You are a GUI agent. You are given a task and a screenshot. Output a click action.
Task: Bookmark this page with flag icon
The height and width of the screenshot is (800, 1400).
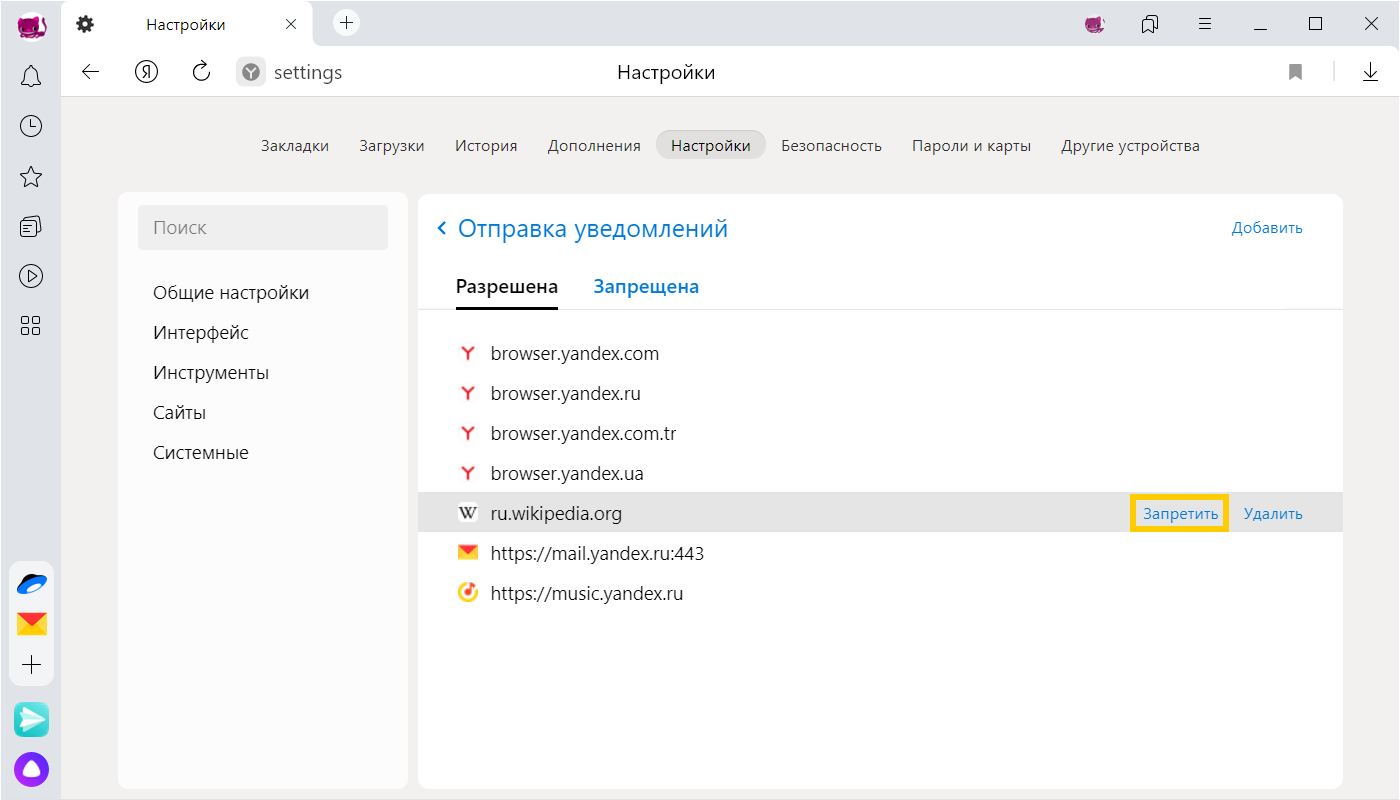(1296, 72)
